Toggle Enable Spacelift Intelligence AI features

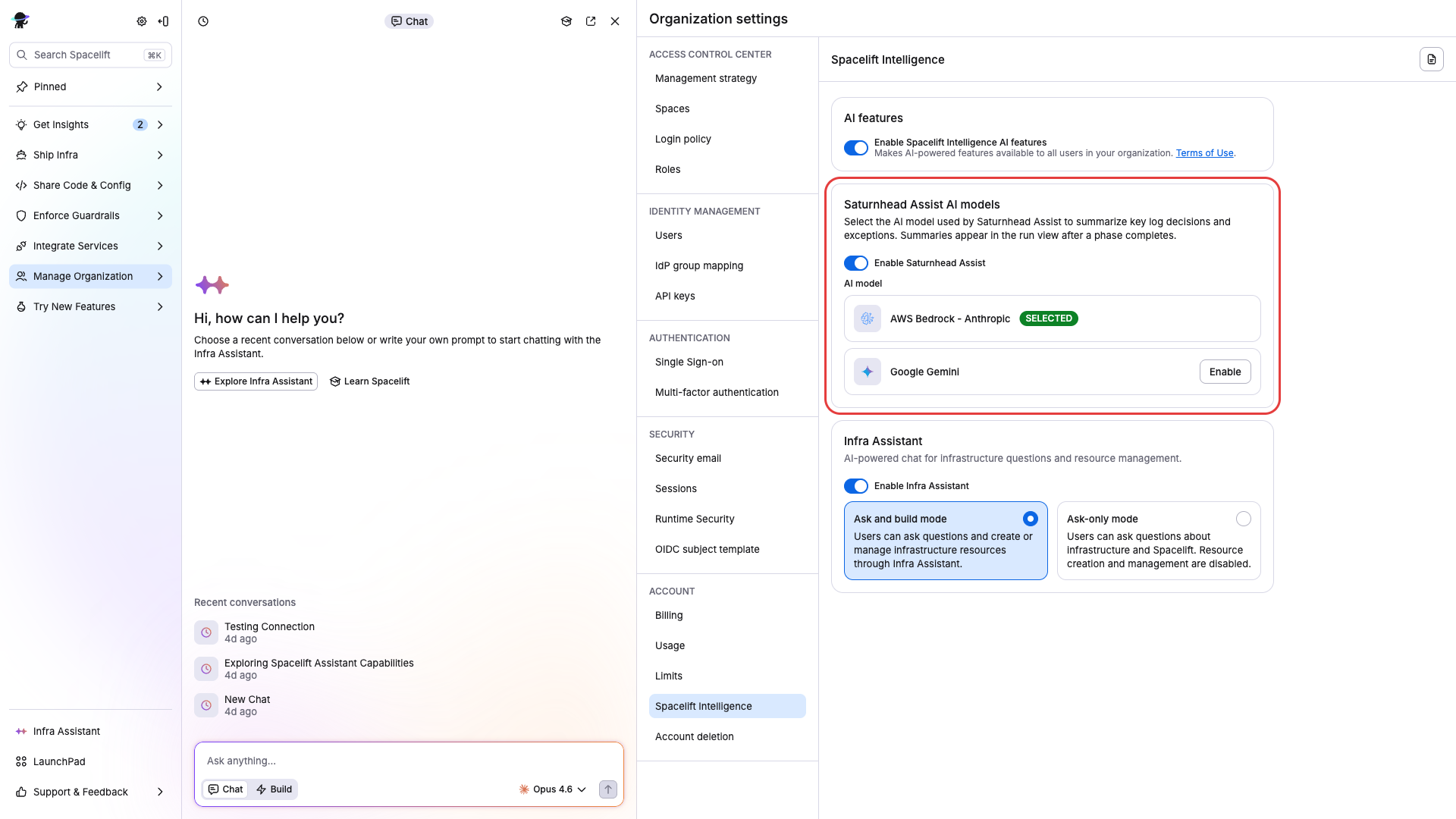click(x=856, y=148)
